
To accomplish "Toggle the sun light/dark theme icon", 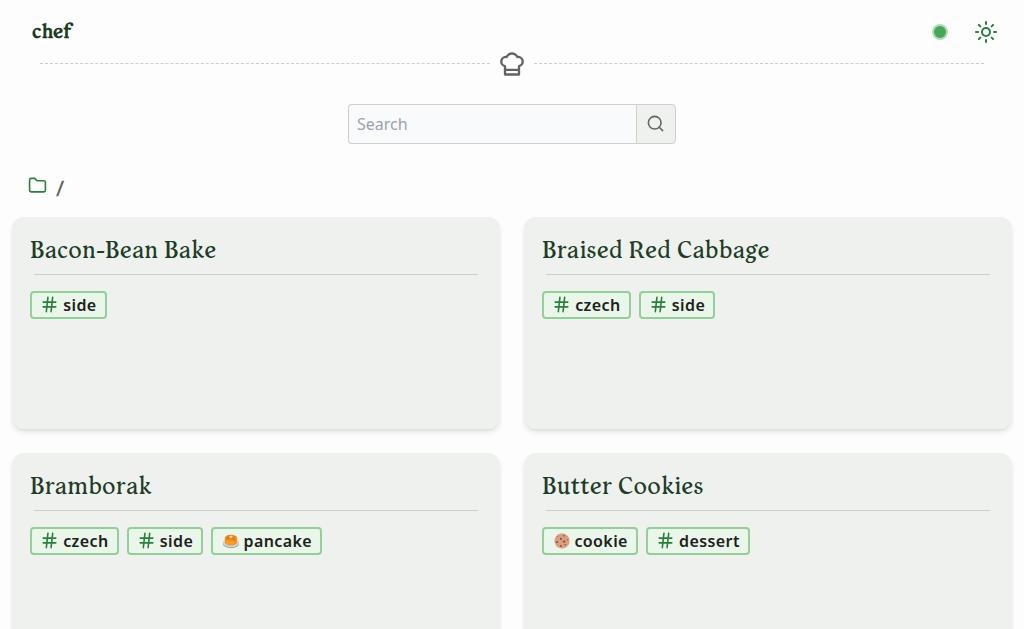I will click(x=985, y=32).
